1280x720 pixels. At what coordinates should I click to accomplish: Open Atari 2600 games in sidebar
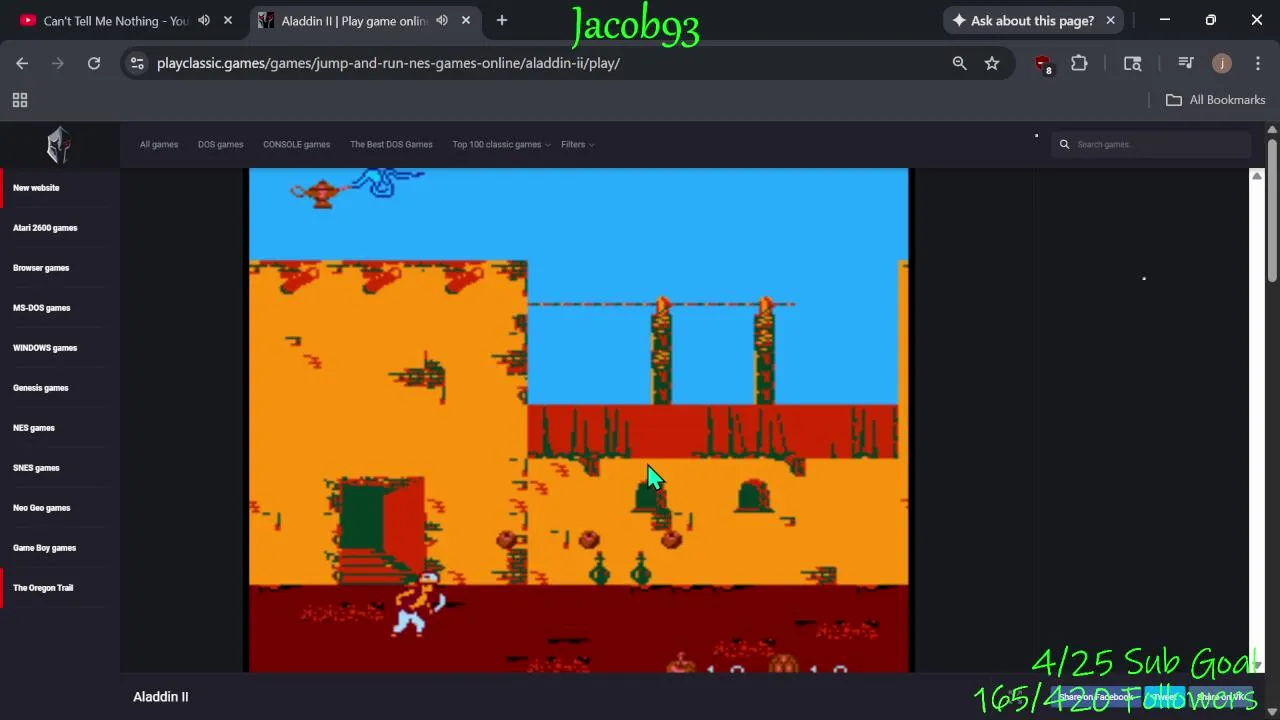coord(45,228)
